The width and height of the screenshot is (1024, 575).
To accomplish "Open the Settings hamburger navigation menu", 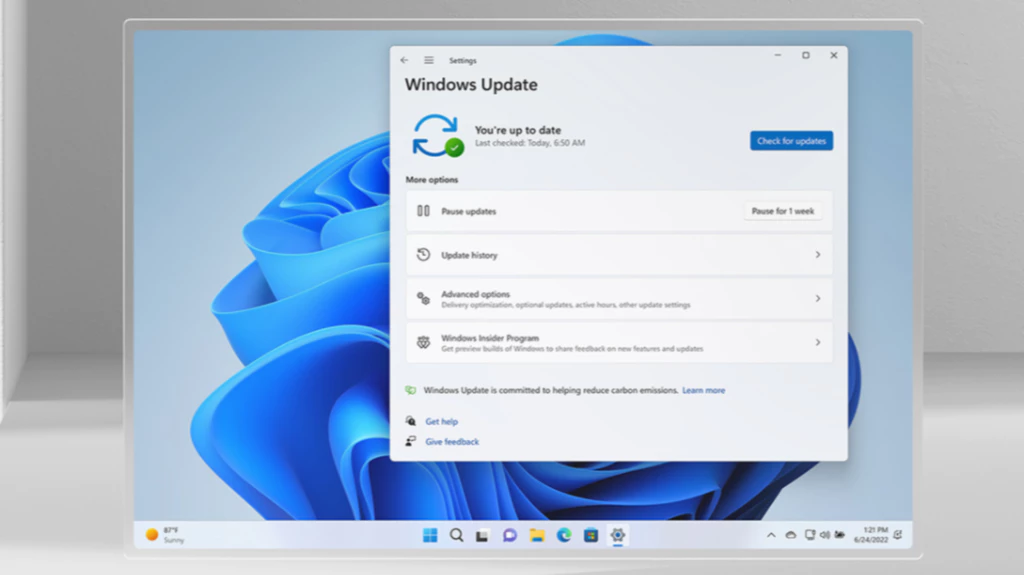I will pos(428,60).
